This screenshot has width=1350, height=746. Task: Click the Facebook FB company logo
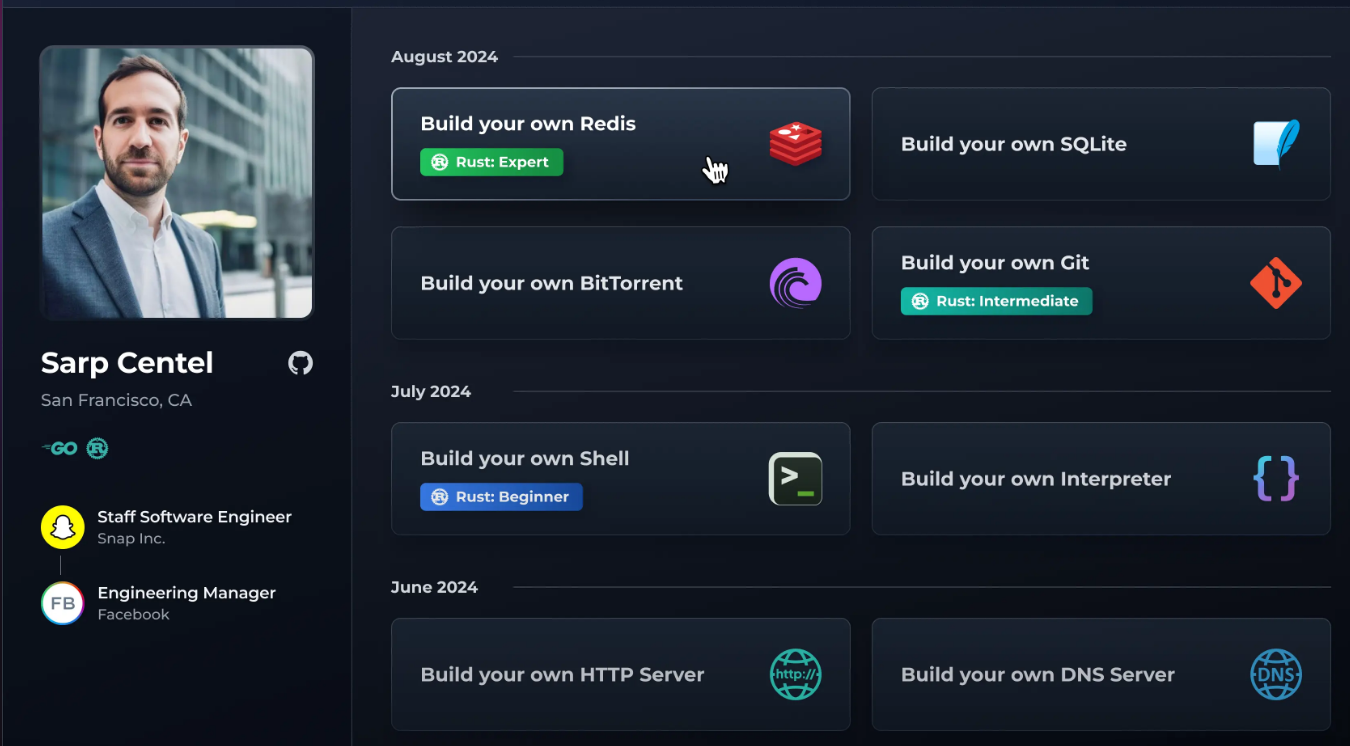[x=62, y=603]
